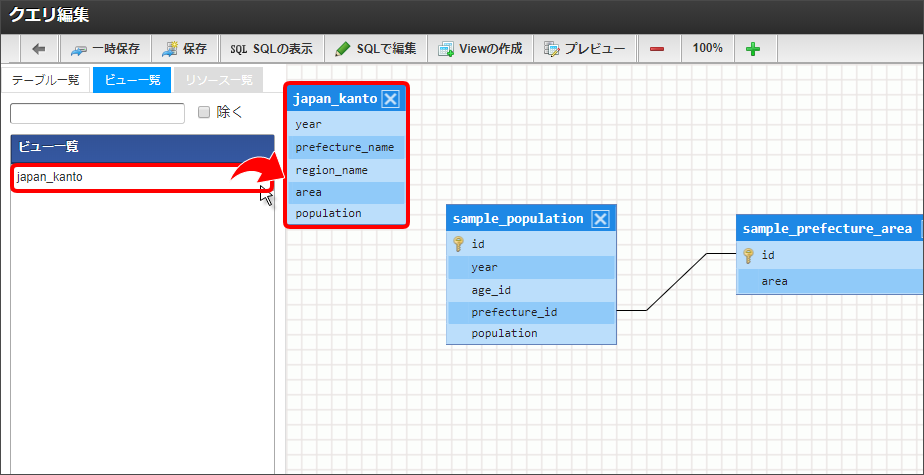Image resolution: width=924 pixels, height=475 pixels.
Task: Zoom in with green plus icon
Action: tap(753, 49)
